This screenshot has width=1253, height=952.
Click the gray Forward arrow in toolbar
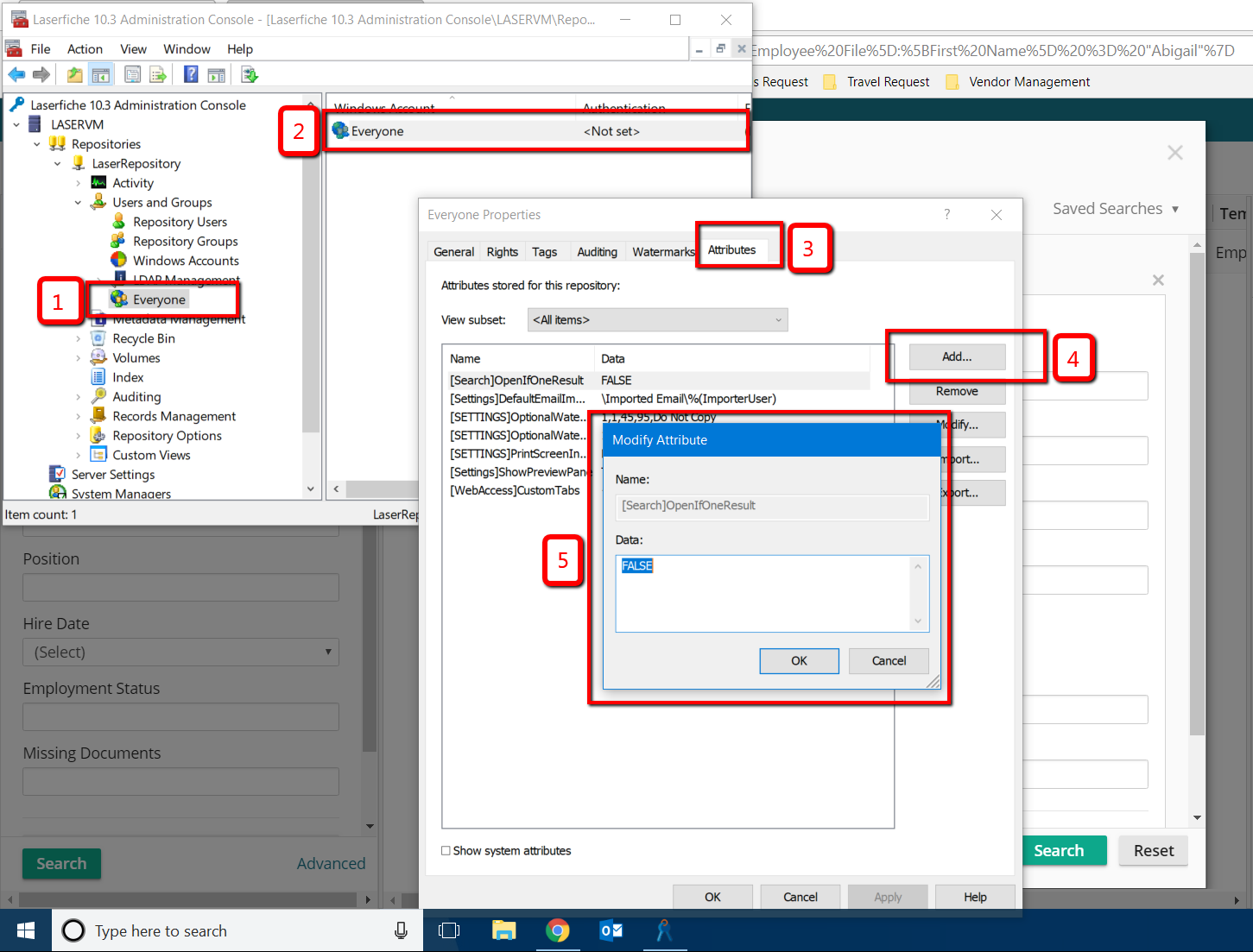[x=41, y=75]
